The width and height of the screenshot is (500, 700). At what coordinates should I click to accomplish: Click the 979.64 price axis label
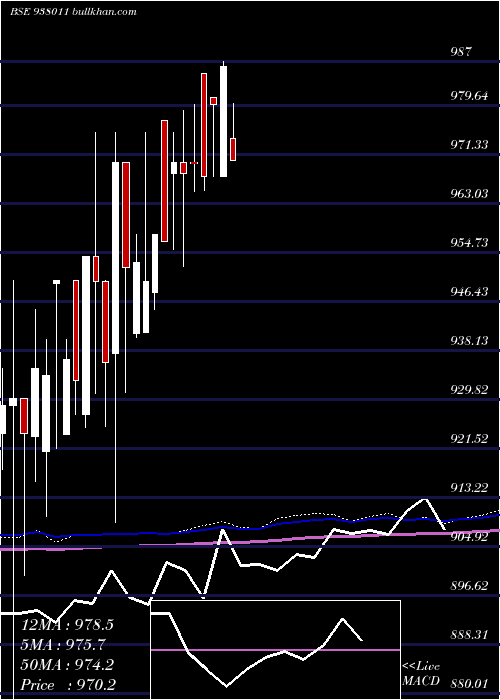(x=469, y=96)
